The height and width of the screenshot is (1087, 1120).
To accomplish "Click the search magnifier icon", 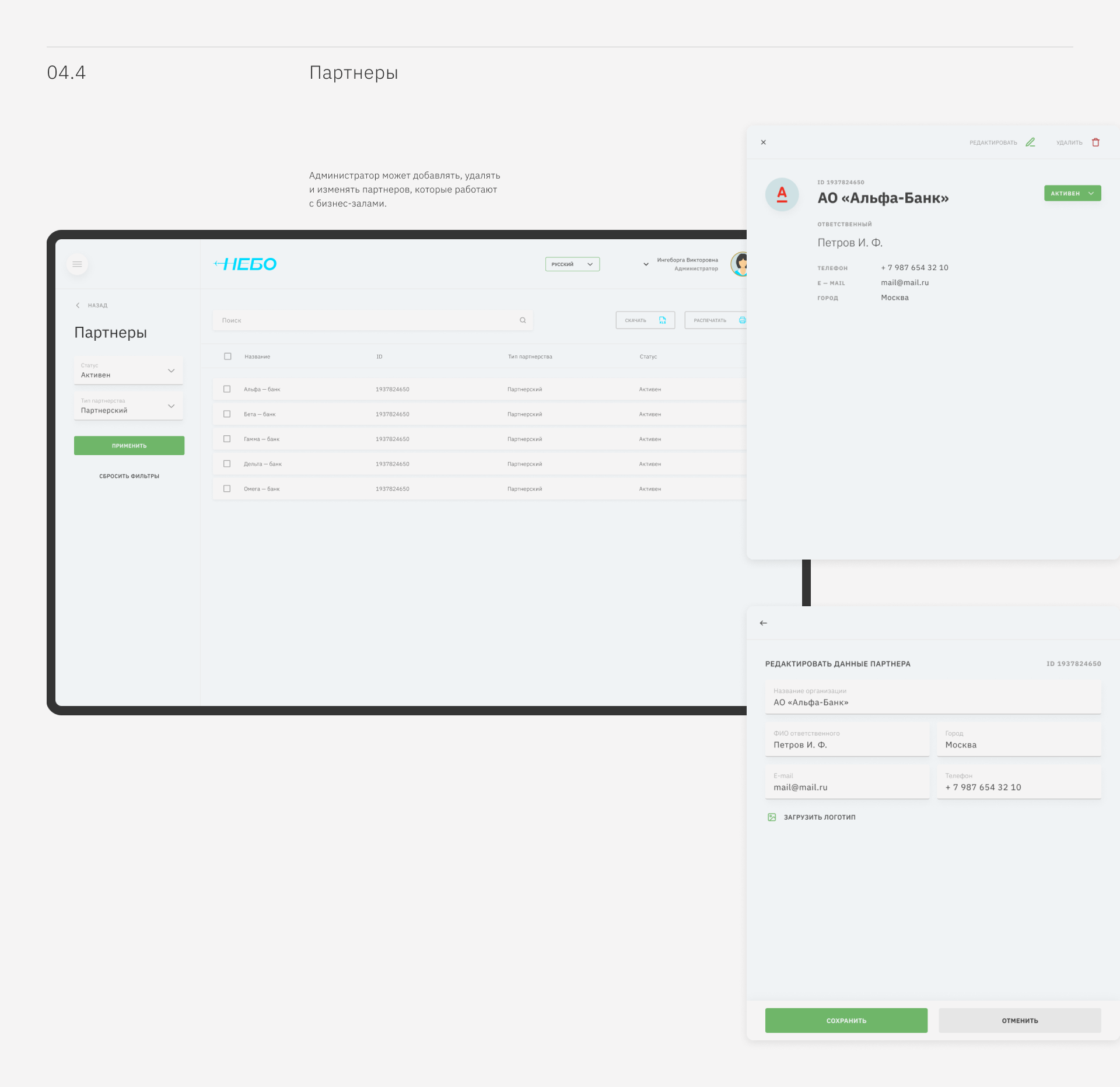I will tap(523, 320).
